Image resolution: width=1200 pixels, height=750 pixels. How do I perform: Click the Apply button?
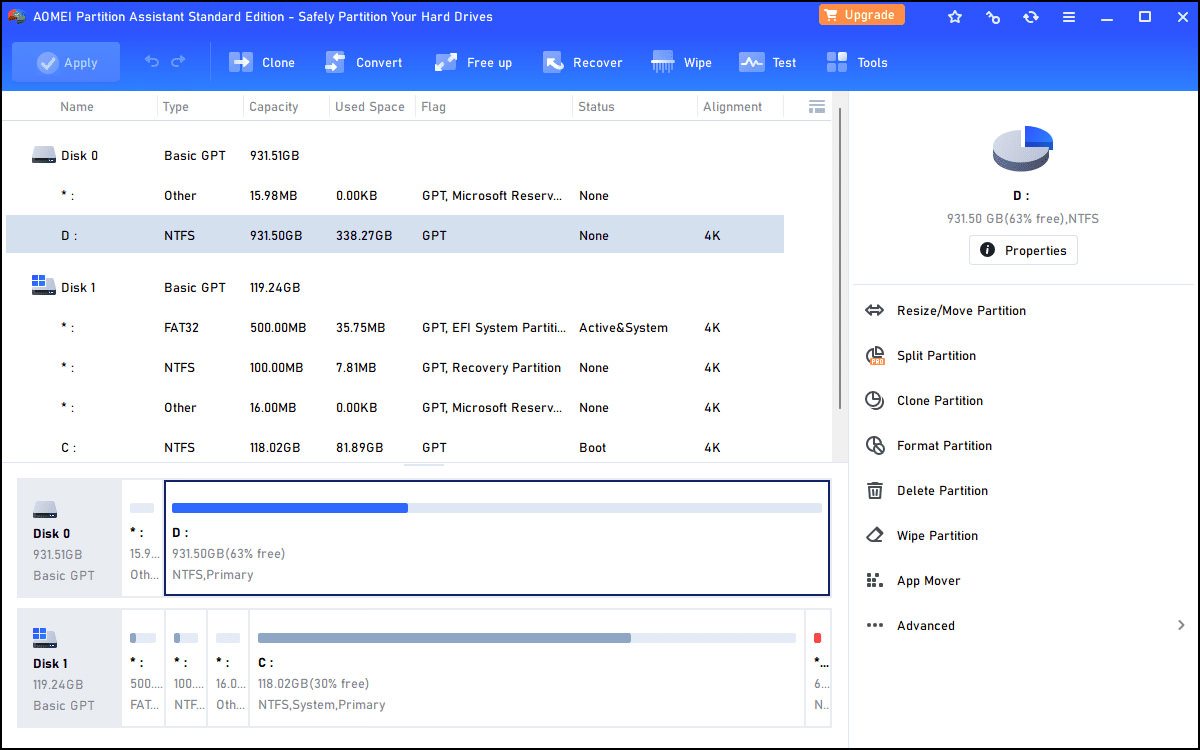(66, 62)
